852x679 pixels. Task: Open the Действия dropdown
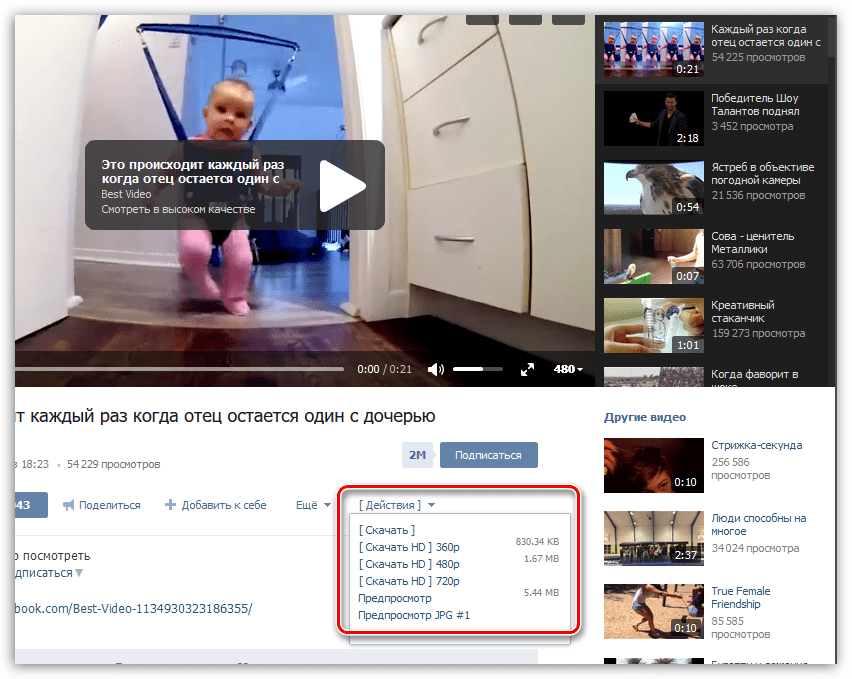pyautogui.click(x=397, y=505)
